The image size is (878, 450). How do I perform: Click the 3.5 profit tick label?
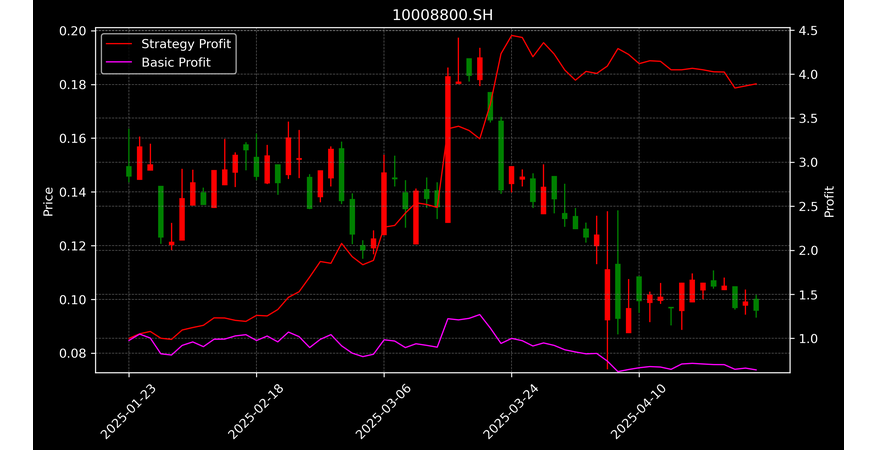point(807,119)
